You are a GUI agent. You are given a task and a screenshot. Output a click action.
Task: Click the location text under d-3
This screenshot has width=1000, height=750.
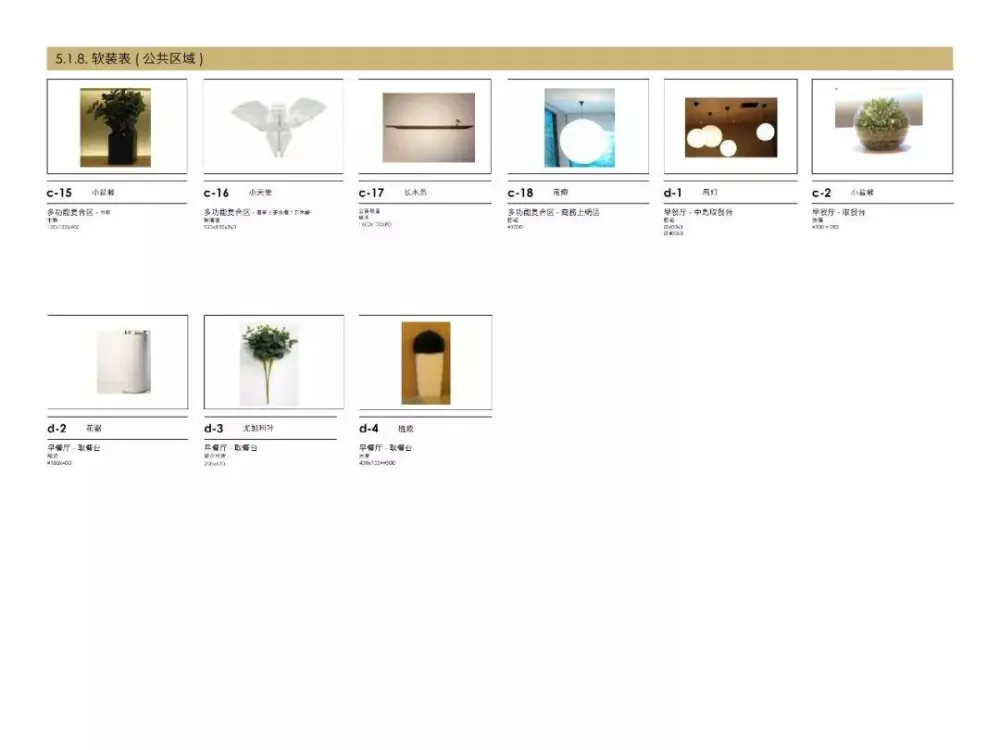pyautogui.click(x=231, y=448)
